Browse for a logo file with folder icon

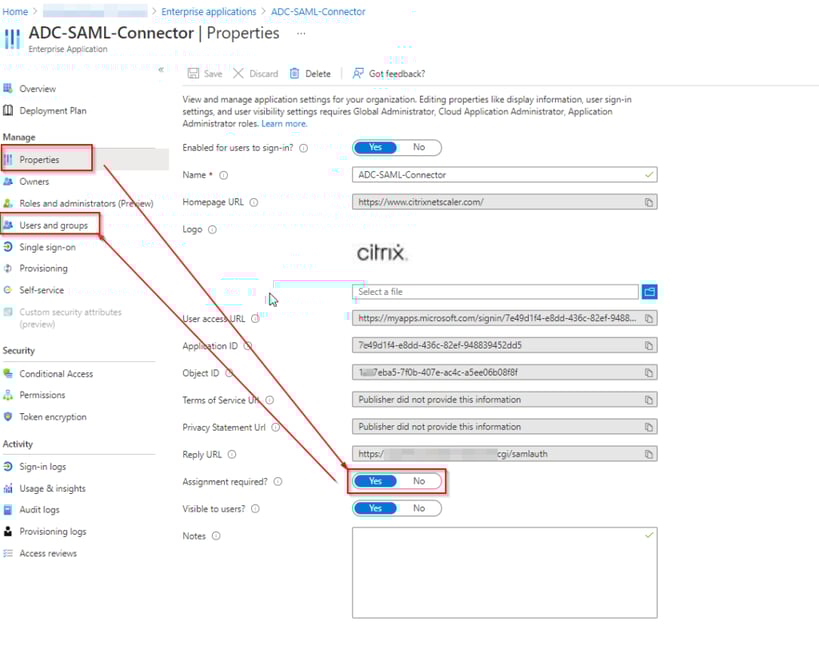pos(649,291)
